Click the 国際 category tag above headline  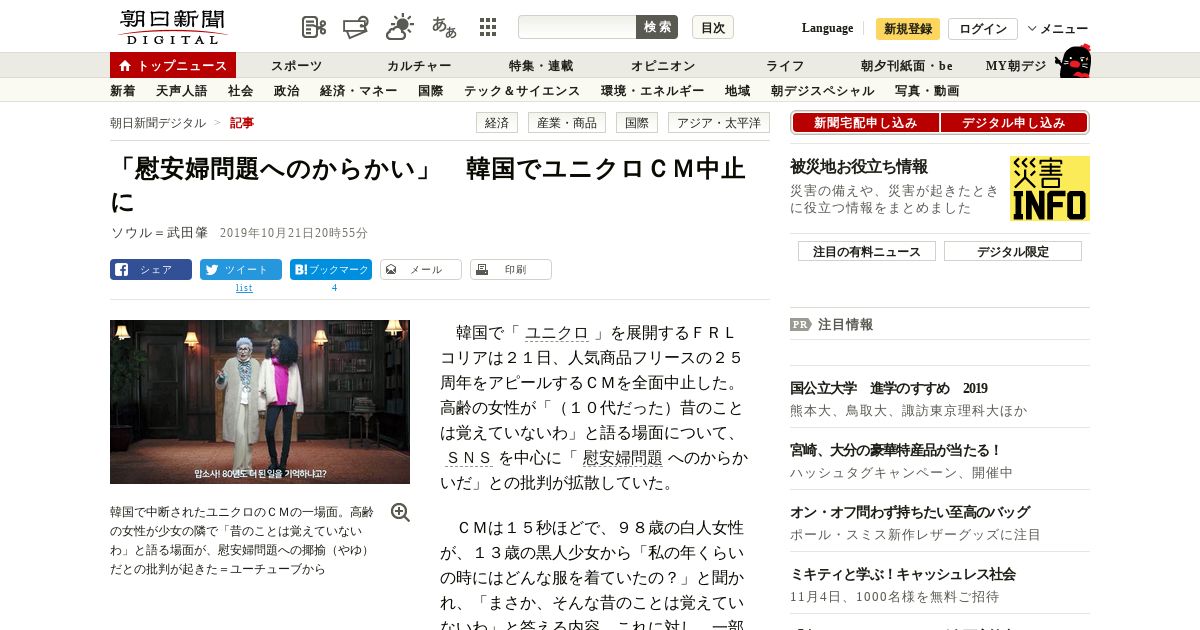636,123
